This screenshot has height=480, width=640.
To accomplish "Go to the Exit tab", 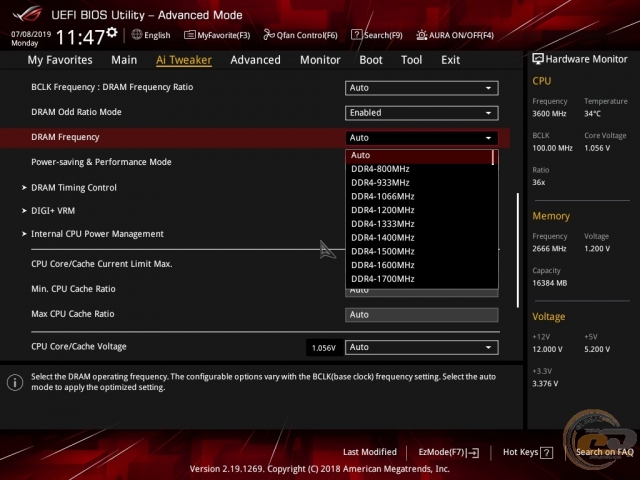I will tap(451, 60).
